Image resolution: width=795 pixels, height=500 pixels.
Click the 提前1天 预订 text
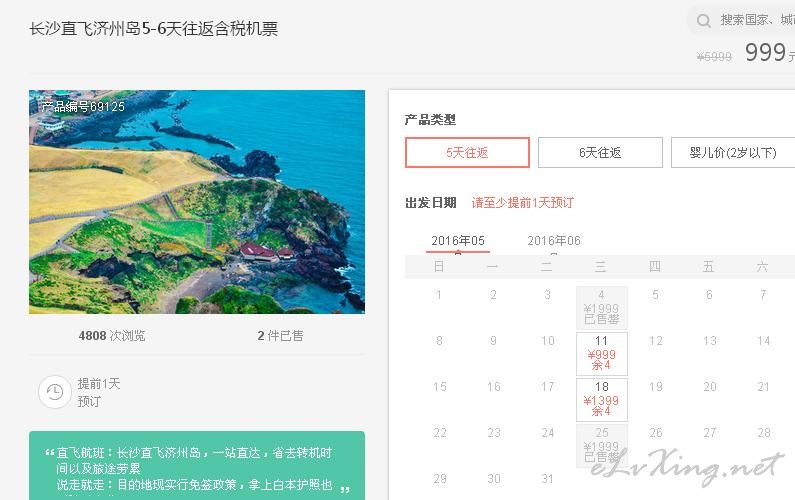tap(98, 392)
